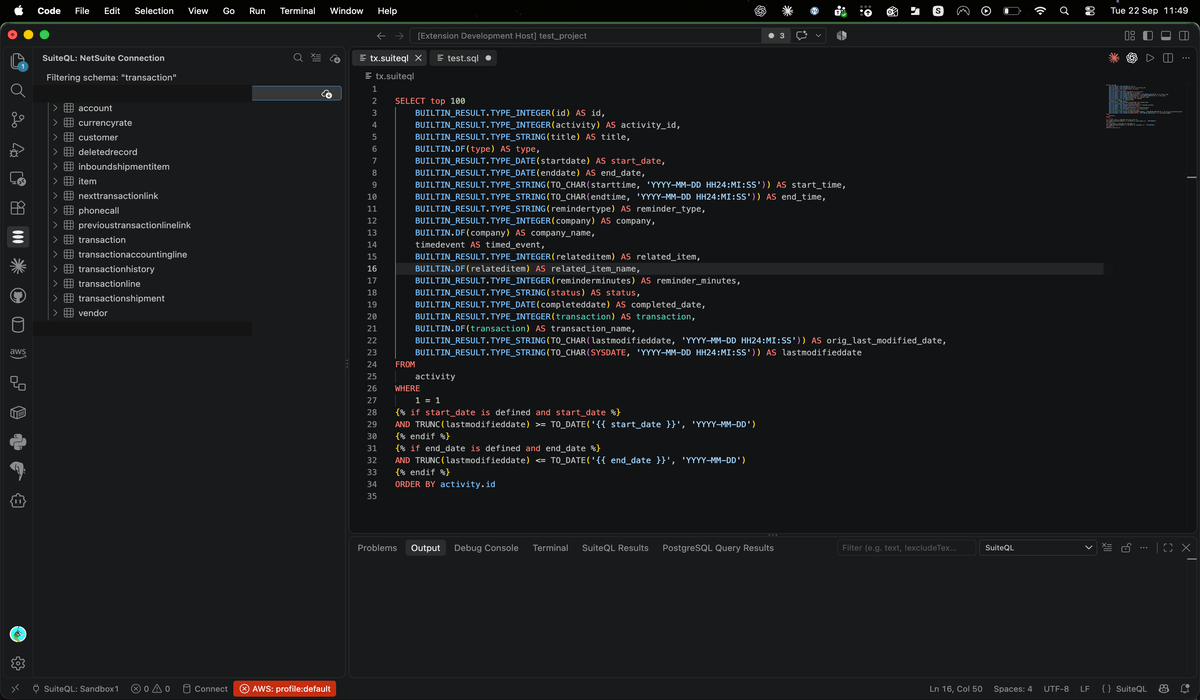
Task: Open Output panel More Actions ellipsis
Action: (1145, 548)
